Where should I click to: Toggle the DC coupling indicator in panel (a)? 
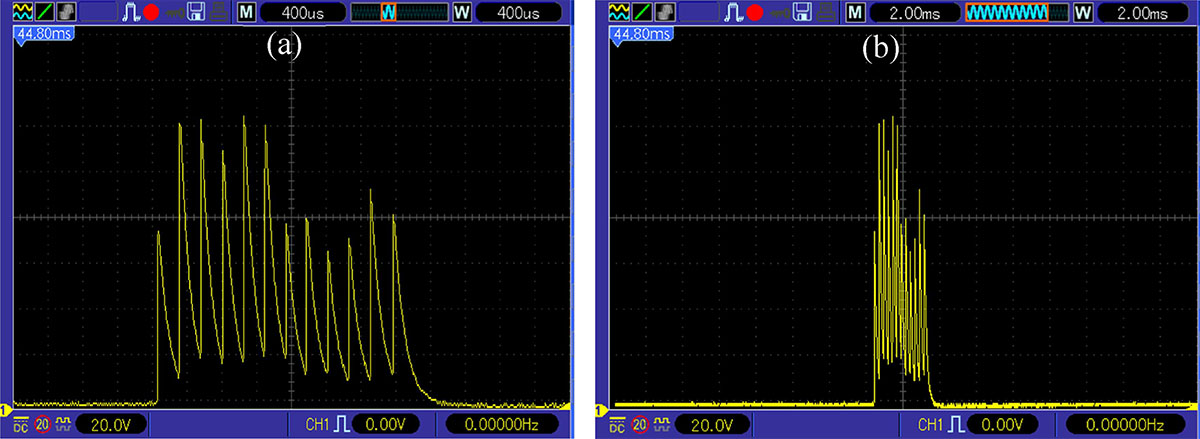click(x=20, y=423)
